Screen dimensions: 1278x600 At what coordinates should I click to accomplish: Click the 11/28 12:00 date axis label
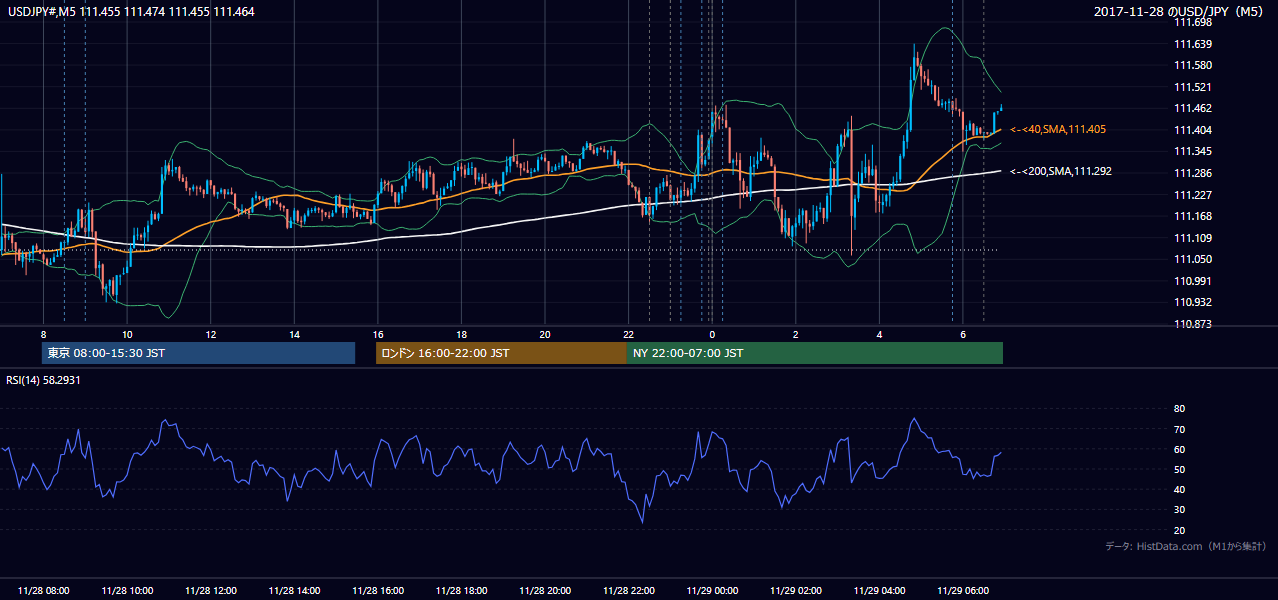click(211, 591)
